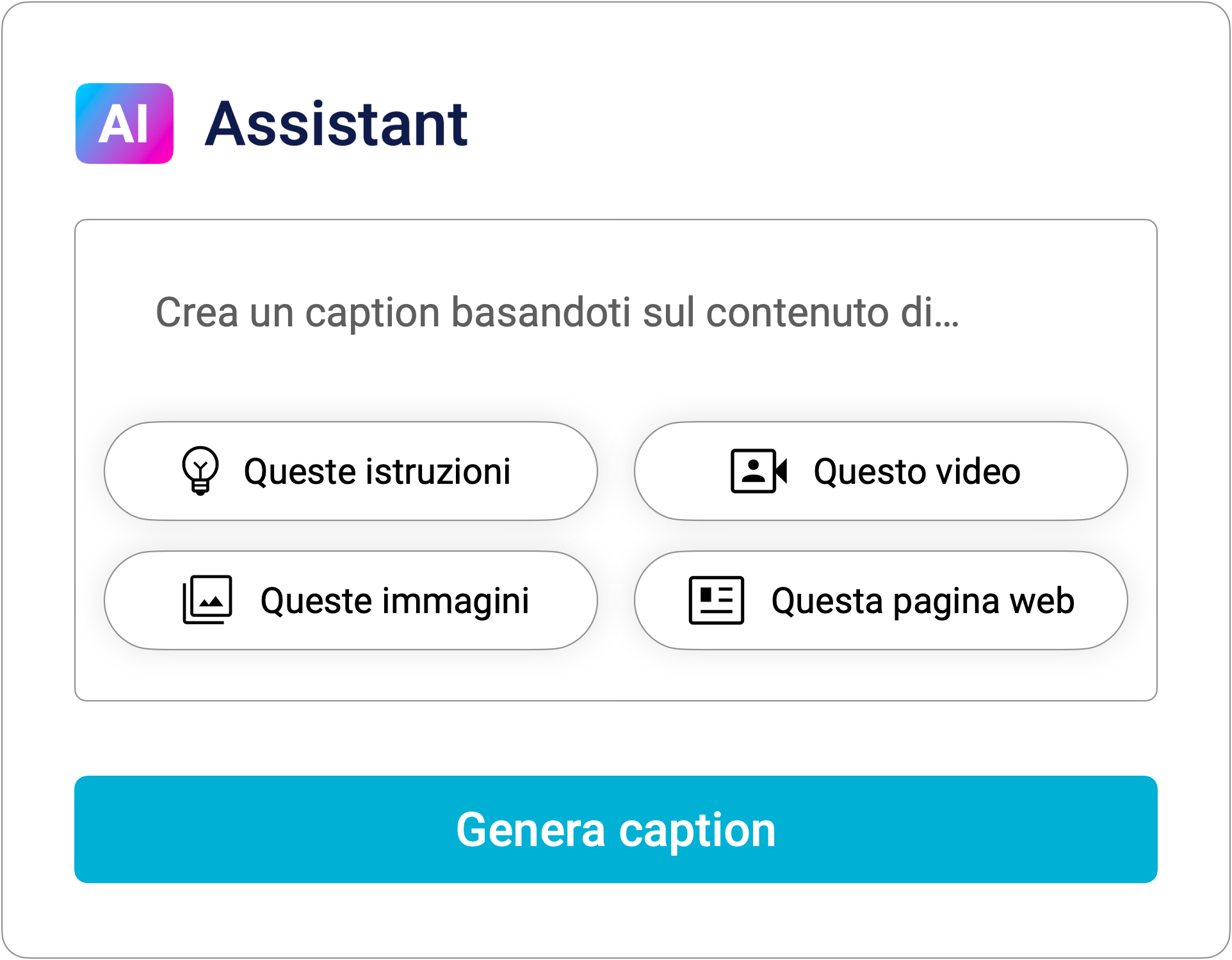Click empty area inside the prompt box
The image size is (1232, 960).
[x=615, y=675]
